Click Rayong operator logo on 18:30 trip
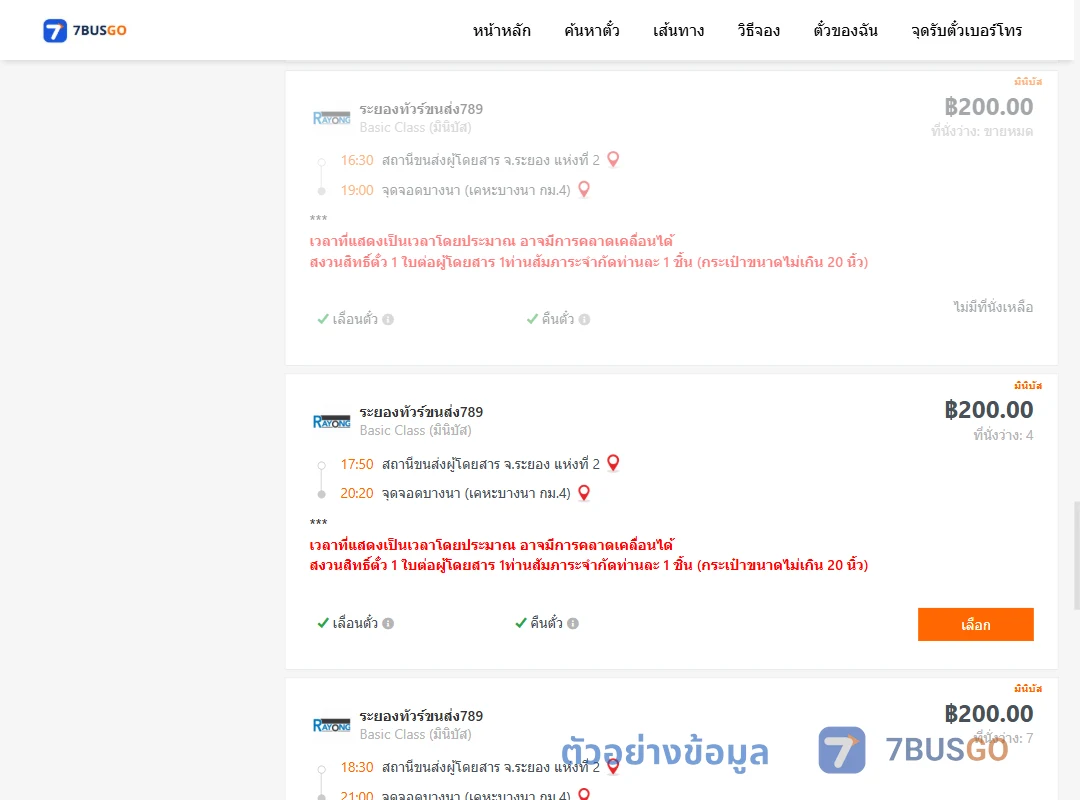The width and height of the screenshot is (1080, 800). pos(332,725)
